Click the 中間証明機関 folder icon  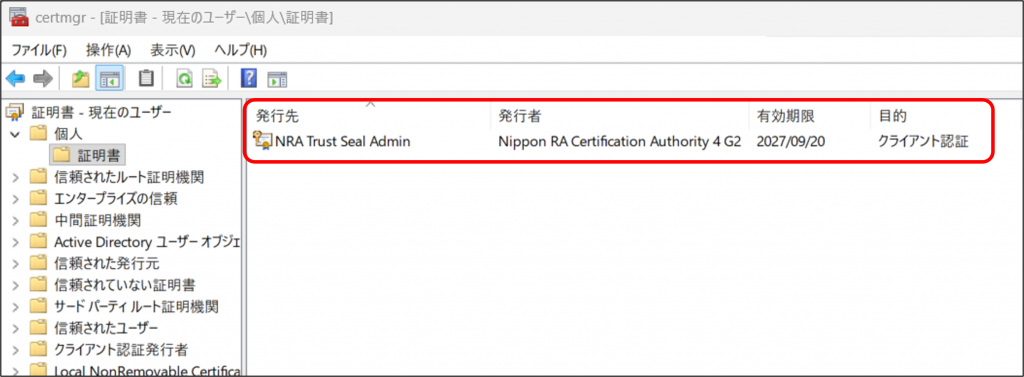39,220
